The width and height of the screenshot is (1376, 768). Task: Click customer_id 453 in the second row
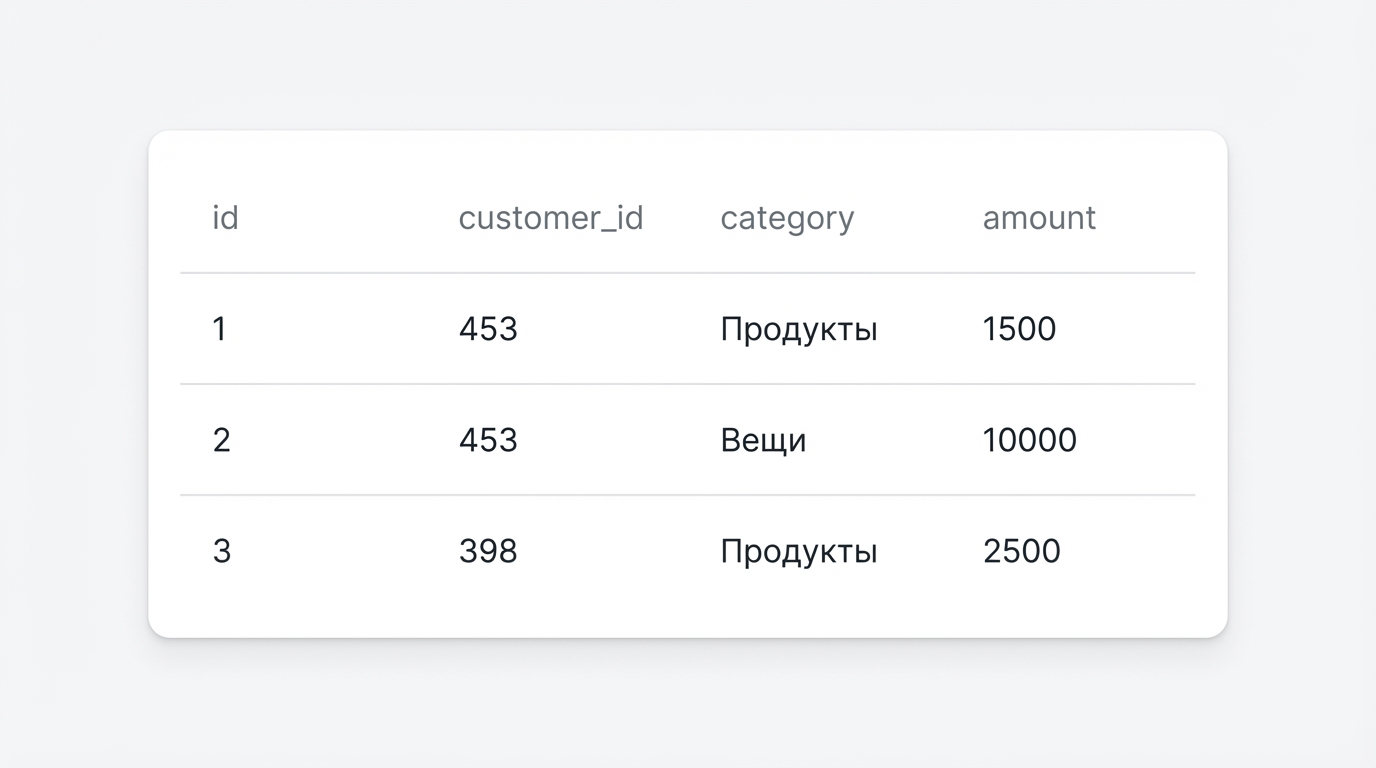(488, 440)
